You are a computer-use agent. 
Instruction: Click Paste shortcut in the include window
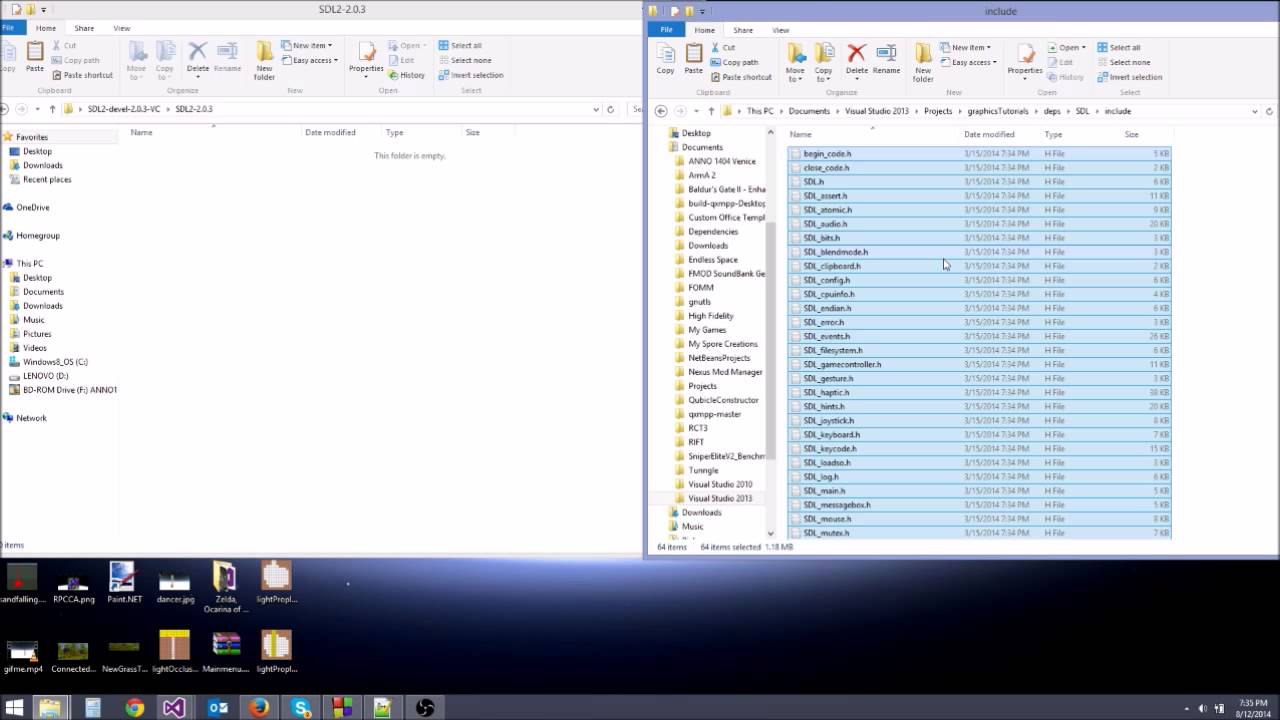741,77
